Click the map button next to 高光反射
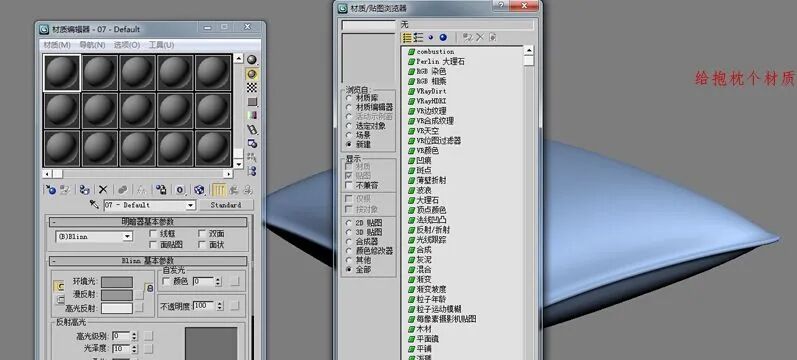This screenshot has width=797, height=360. pyautogui.click(x=139, y=308)
